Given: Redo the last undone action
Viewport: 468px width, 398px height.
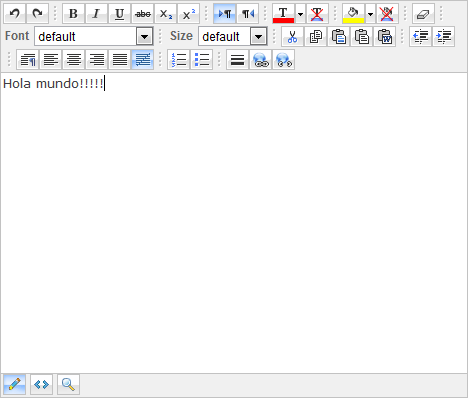Looking at the screenshot, I should [x=37, y=13].
